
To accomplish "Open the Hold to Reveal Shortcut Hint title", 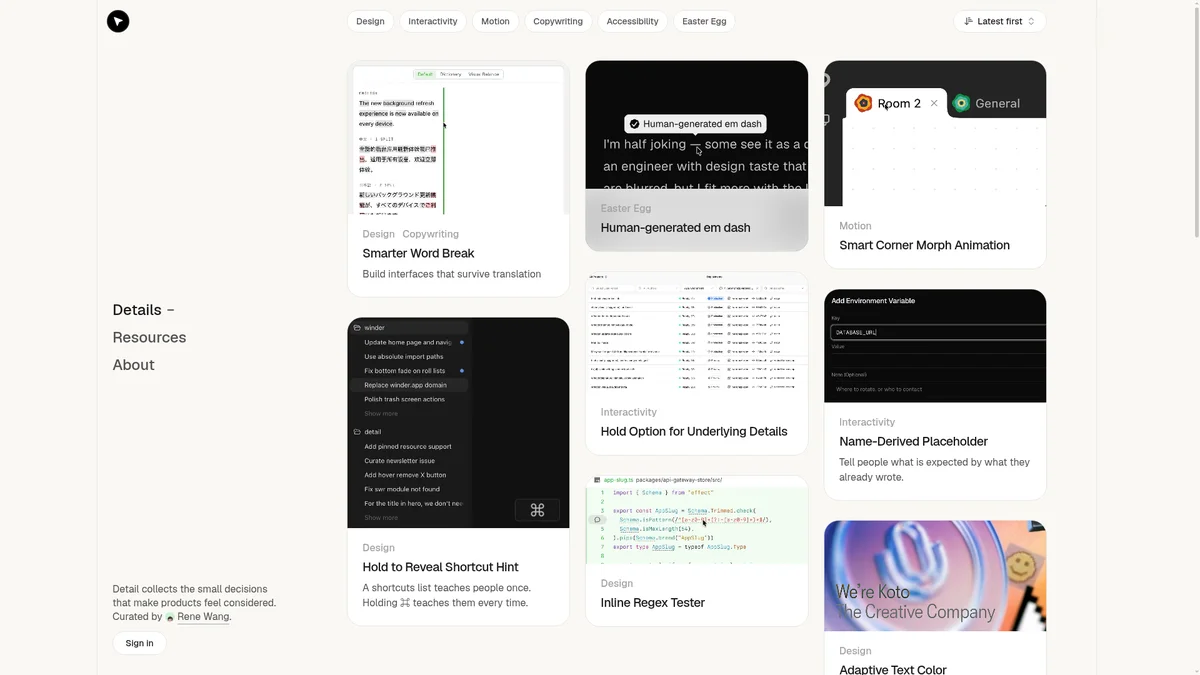I will [x=440, y=568].
